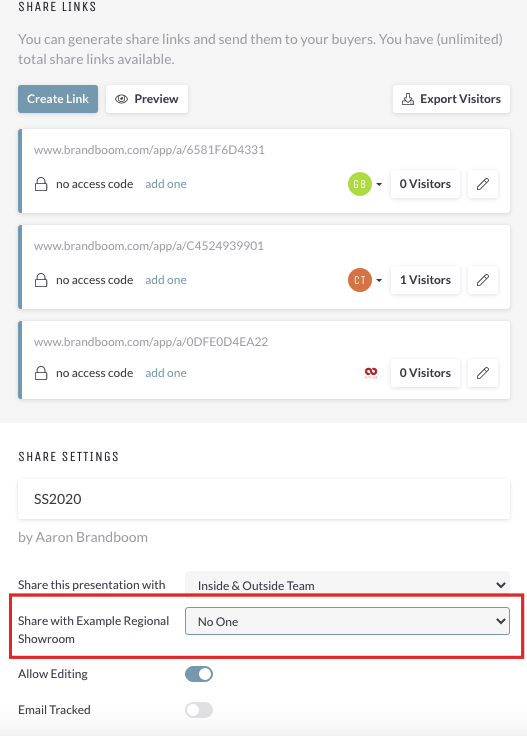Open the dropdown arrow beside CT avatar
The width and height of the screenshot is (527, 736).
(x=379, y=280)
